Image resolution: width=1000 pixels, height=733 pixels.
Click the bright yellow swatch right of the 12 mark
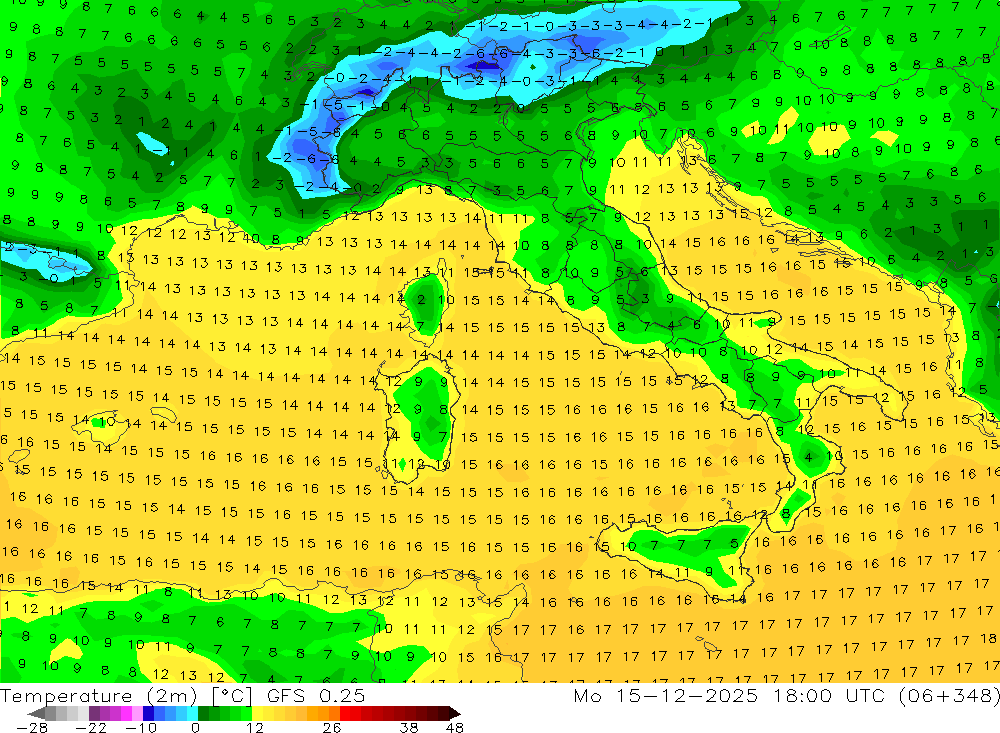[x=258, y=713]
